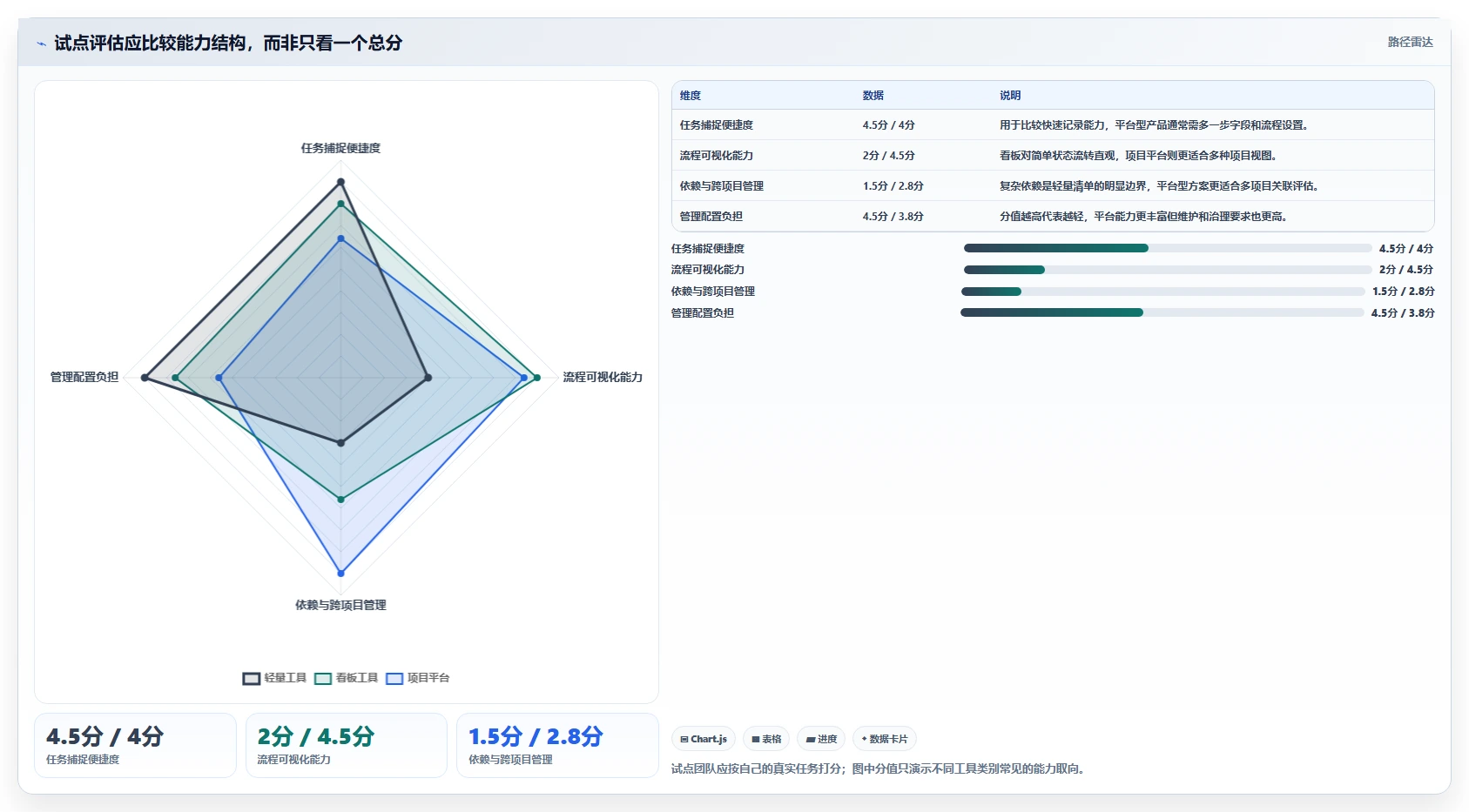Click the description starting 复杂依赖是轻量清单
The height and width of the screenshot is (812, 1469).
(1161, 186)
